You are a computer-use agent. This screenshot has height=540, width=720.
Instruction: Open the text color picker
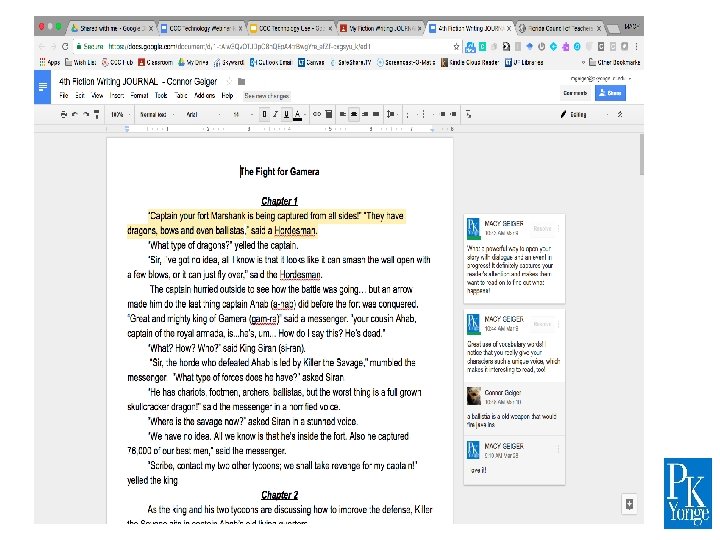pos(298,114)
